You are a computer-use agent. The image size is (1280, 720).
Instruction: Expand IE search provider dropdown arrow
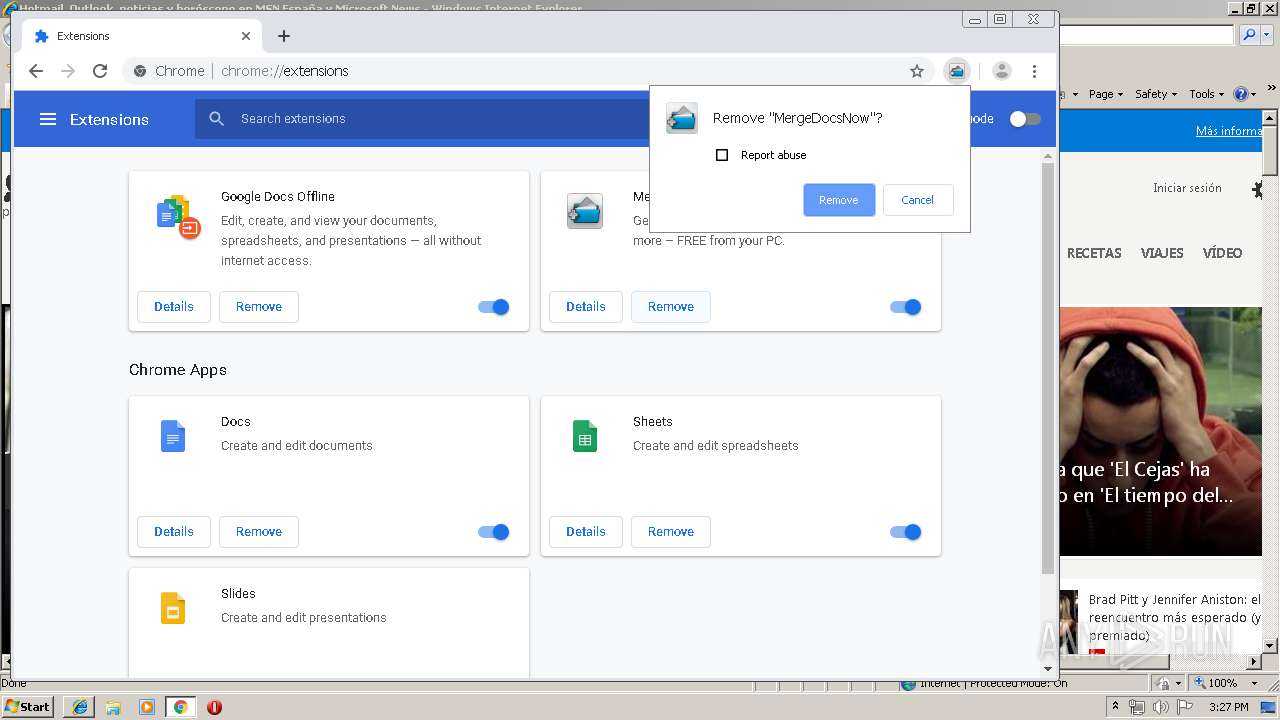pyautogui.click(x=1266, y=35)
